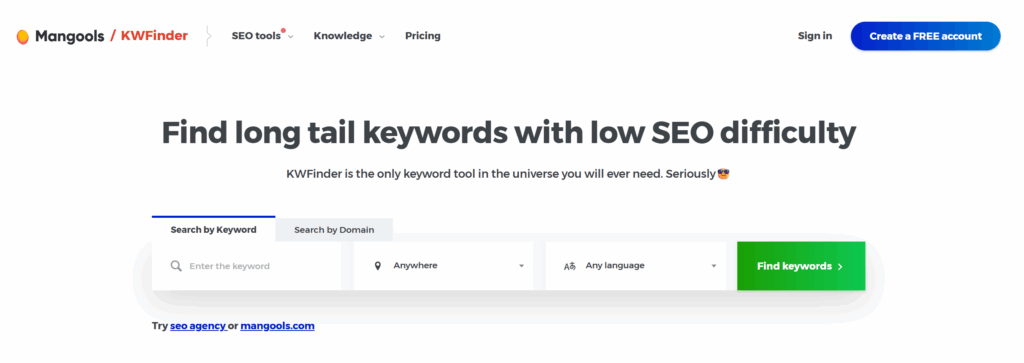Switch to Search by Keyword tab
This screenshot has height=363, width=1024.
point(214,229)
